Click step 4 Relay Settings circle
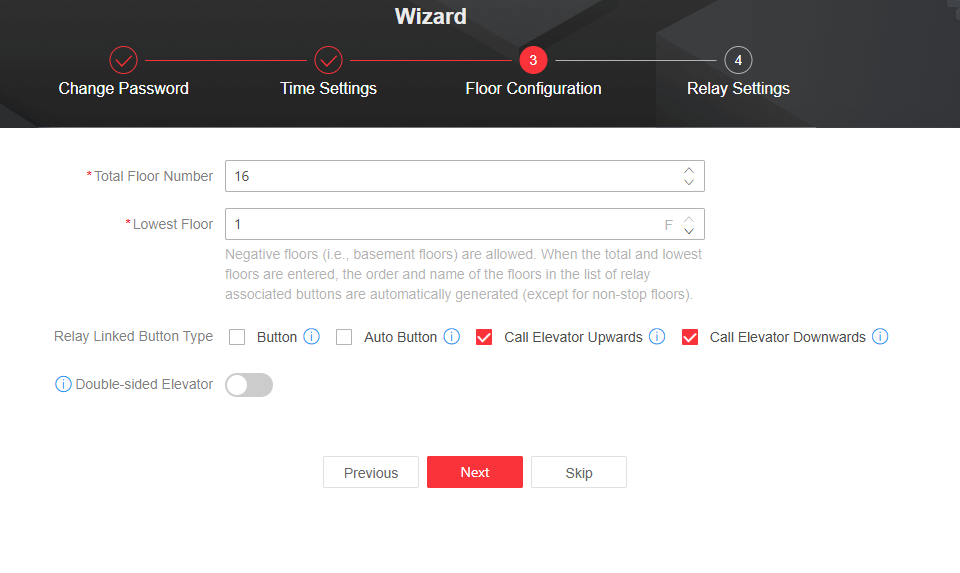 click(738, 60)
